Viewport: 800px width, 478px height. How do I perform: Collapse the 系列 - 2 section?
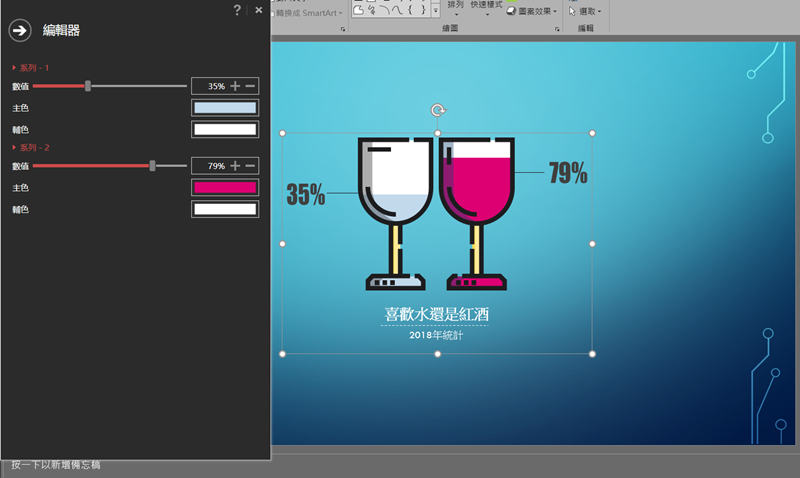[31, 147]
